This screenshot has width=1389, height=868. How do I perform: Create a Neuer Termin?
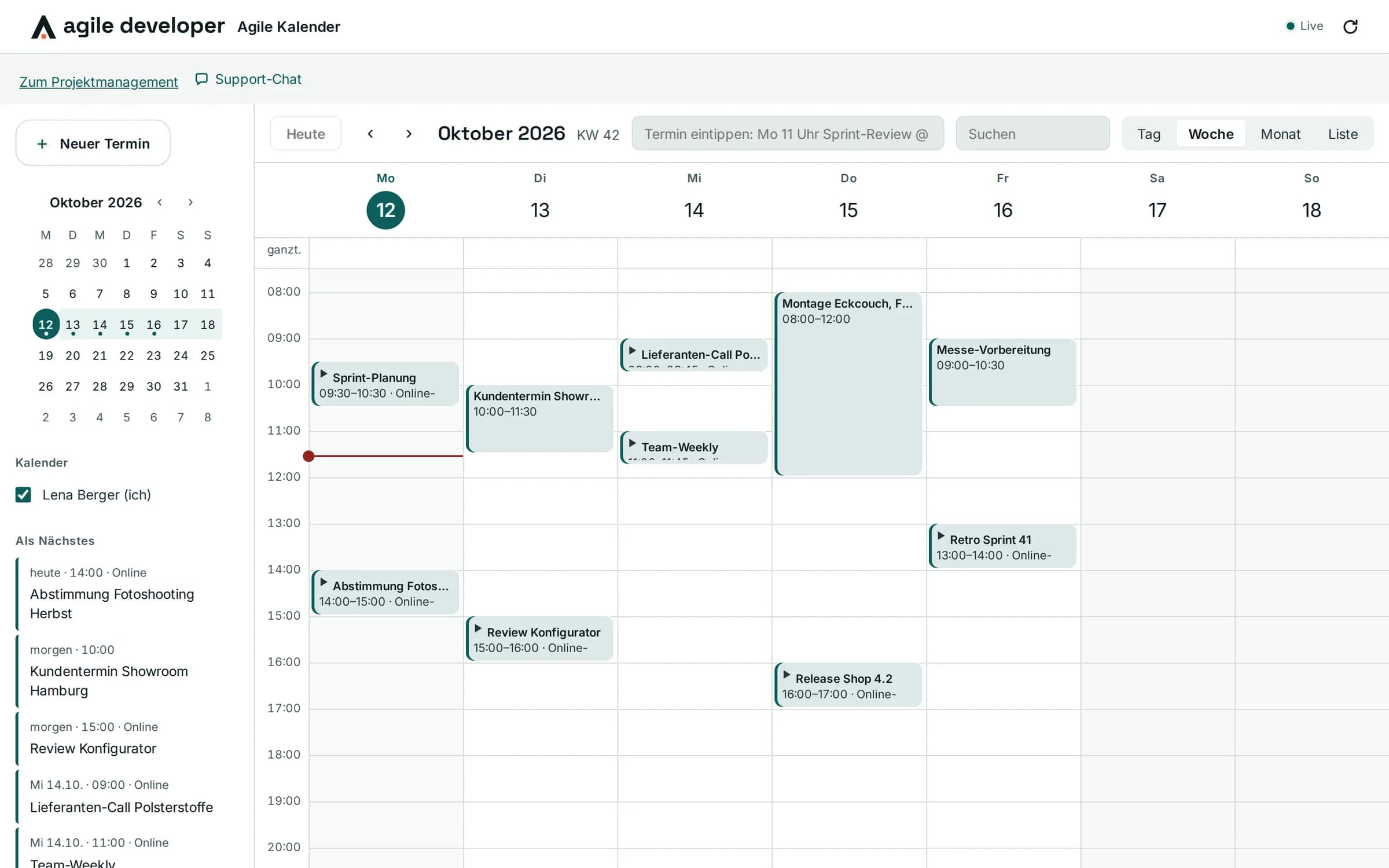[93, 143]
